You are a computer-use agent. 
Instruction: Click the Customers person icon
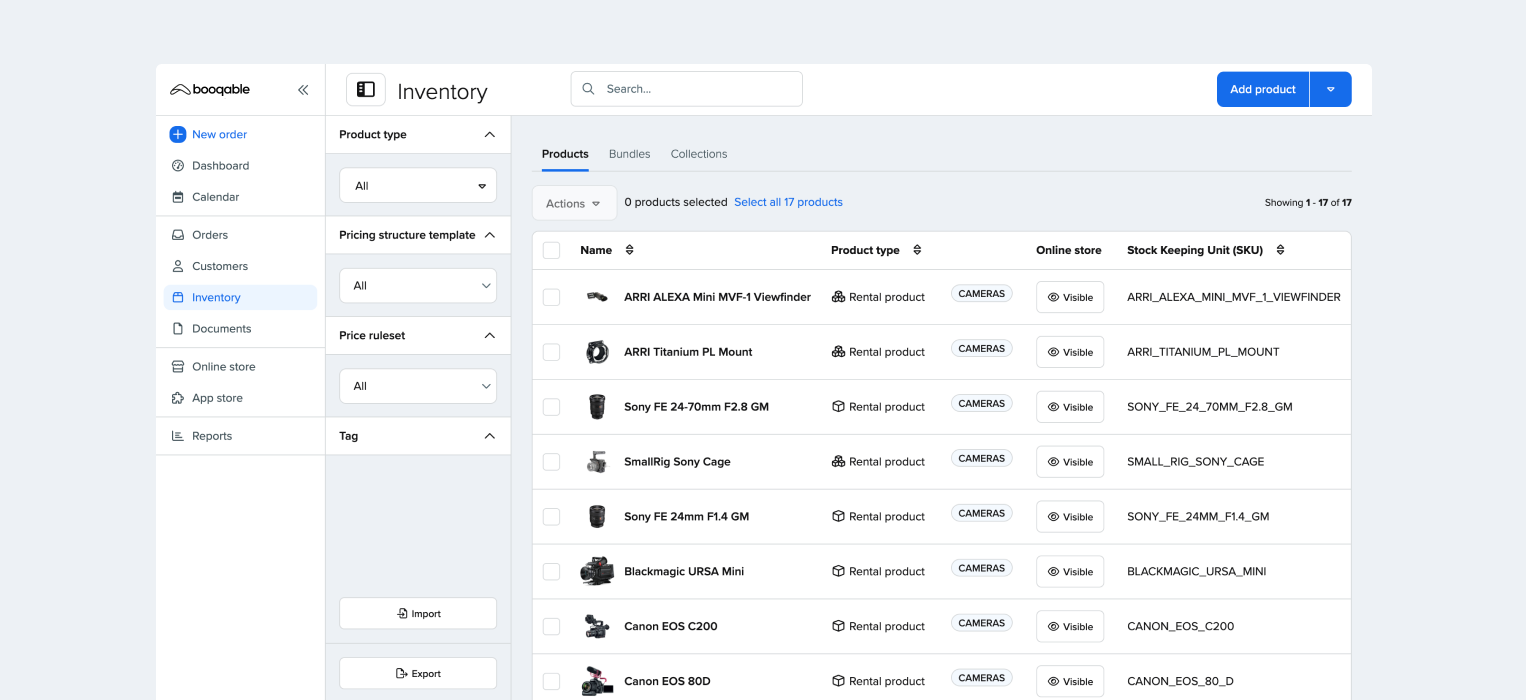[178, 266]
